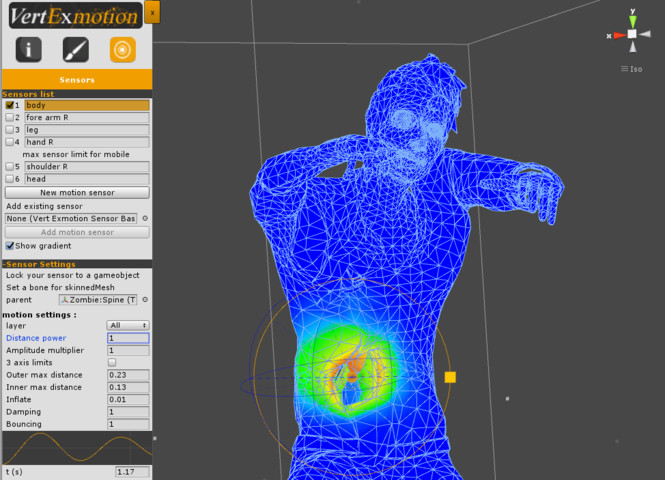The height and width of the screenshot is (480, 665).
Task: Click the Bouncing value field
Action: pos(128,424)
